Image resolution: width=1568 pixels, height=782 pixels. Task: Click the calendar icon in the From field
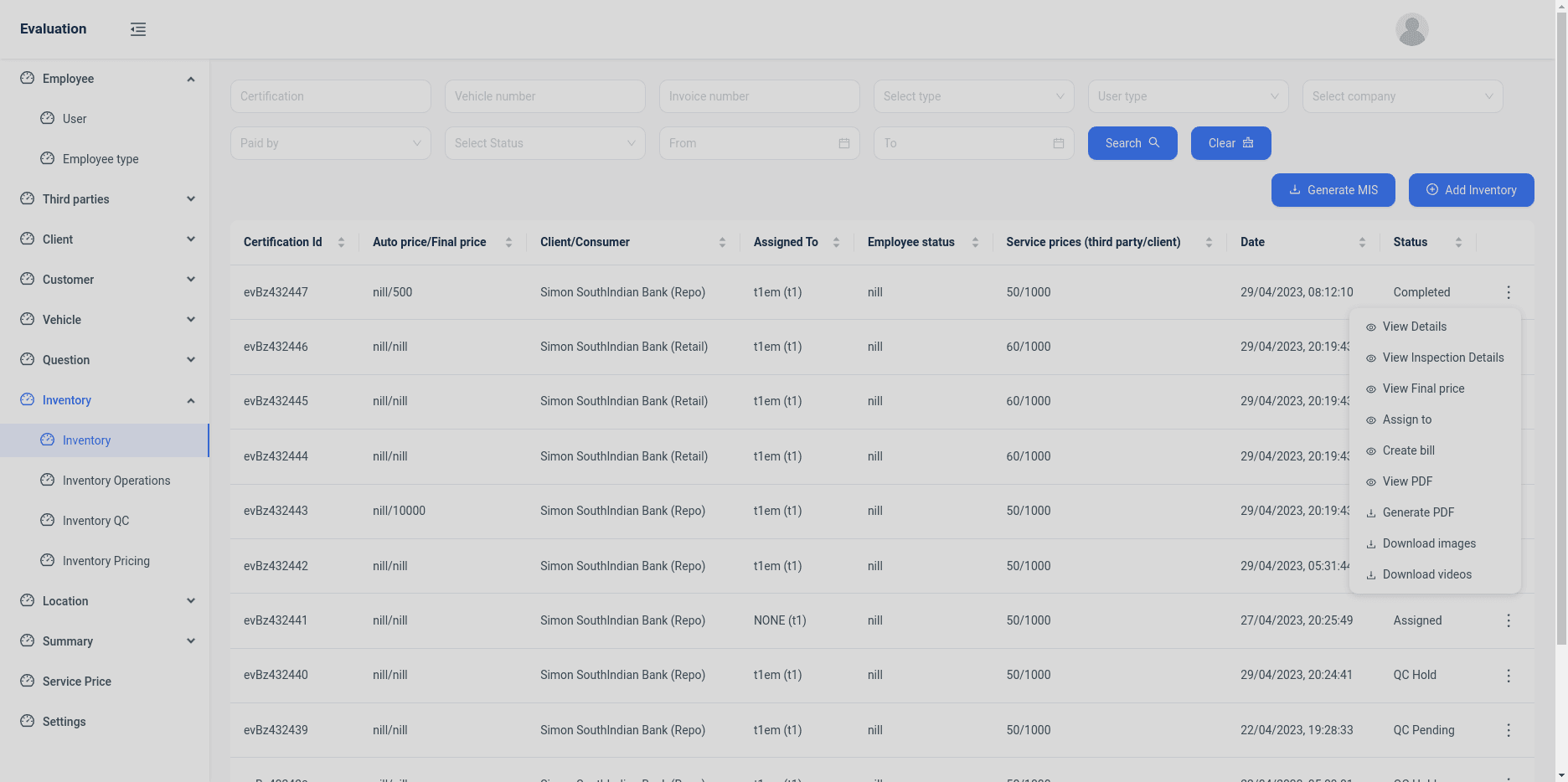pos(844,143)
